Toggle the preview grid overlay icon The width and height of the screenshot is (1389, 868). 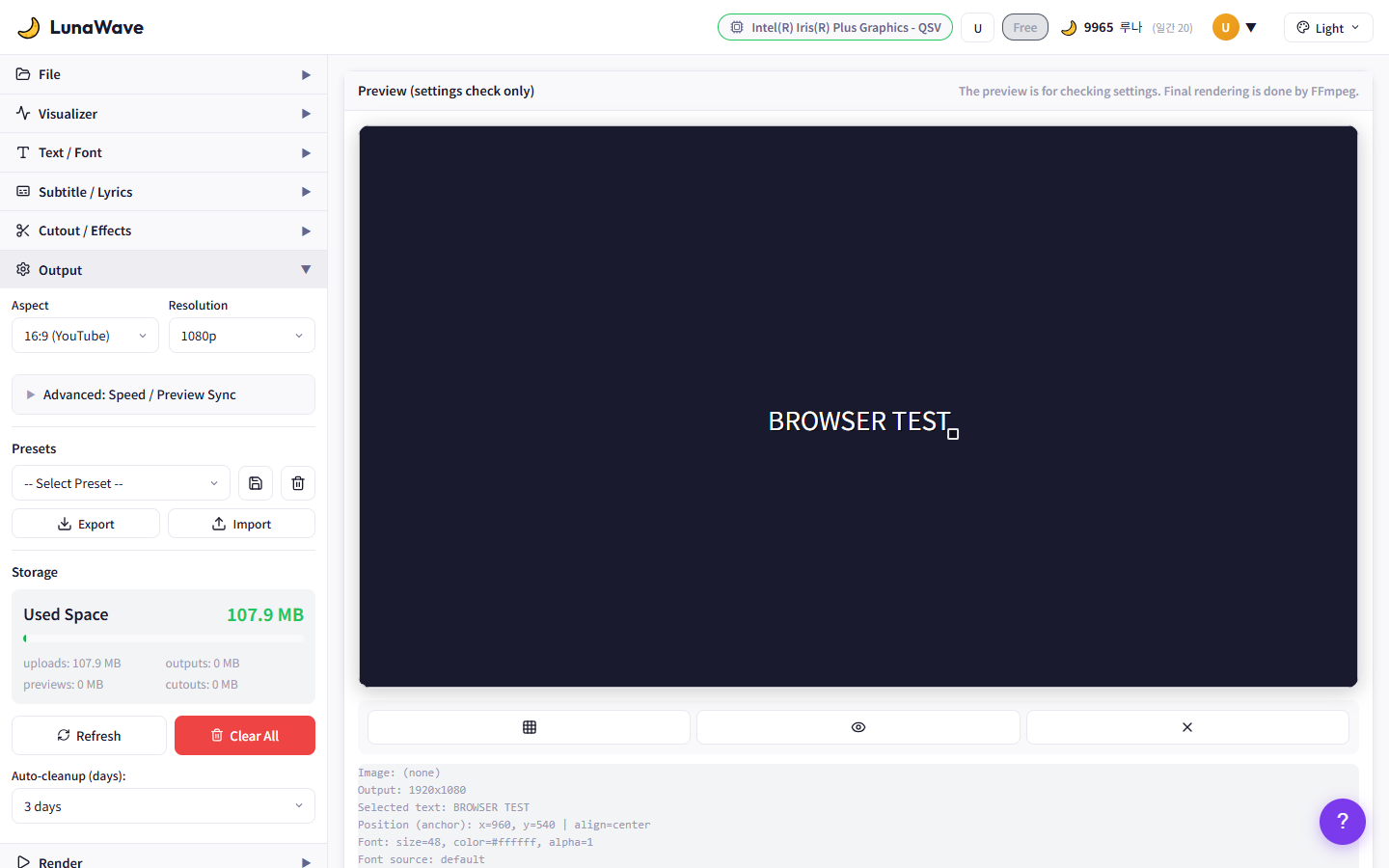tap(529, 727)
